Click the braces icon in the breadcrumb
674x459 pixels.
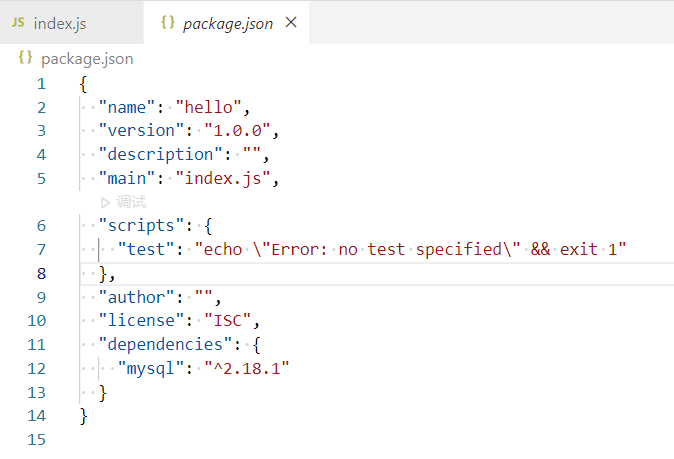coord(25,59)
